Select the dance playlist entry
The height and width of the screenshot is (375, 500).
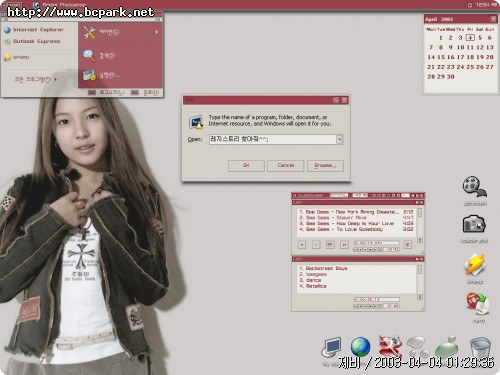coord(310,280)
